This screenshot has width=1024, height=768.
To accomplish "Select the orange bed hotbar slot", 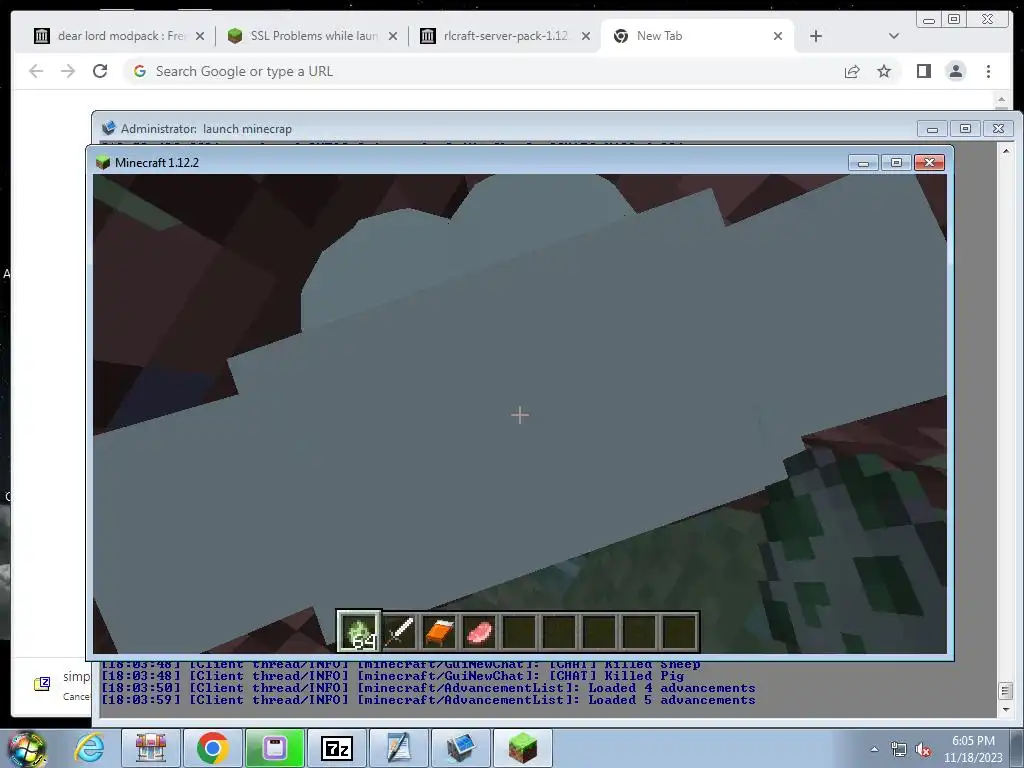I will 439,632.
